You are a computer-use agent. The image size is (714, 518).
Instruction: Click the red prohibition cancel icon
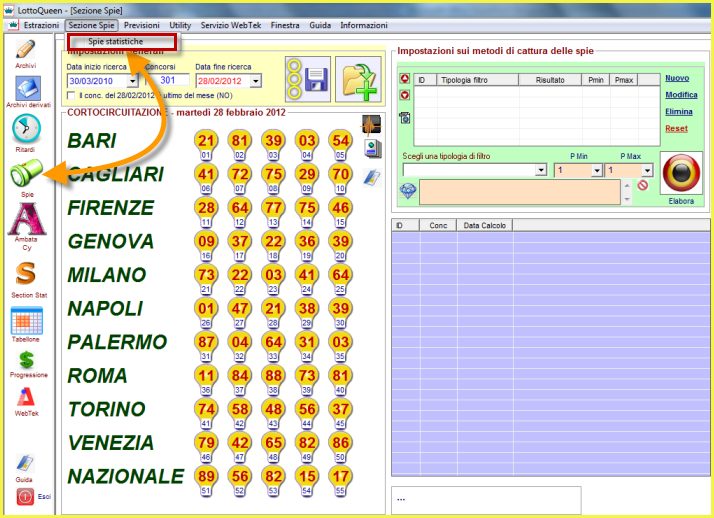(x=643, y=185)
